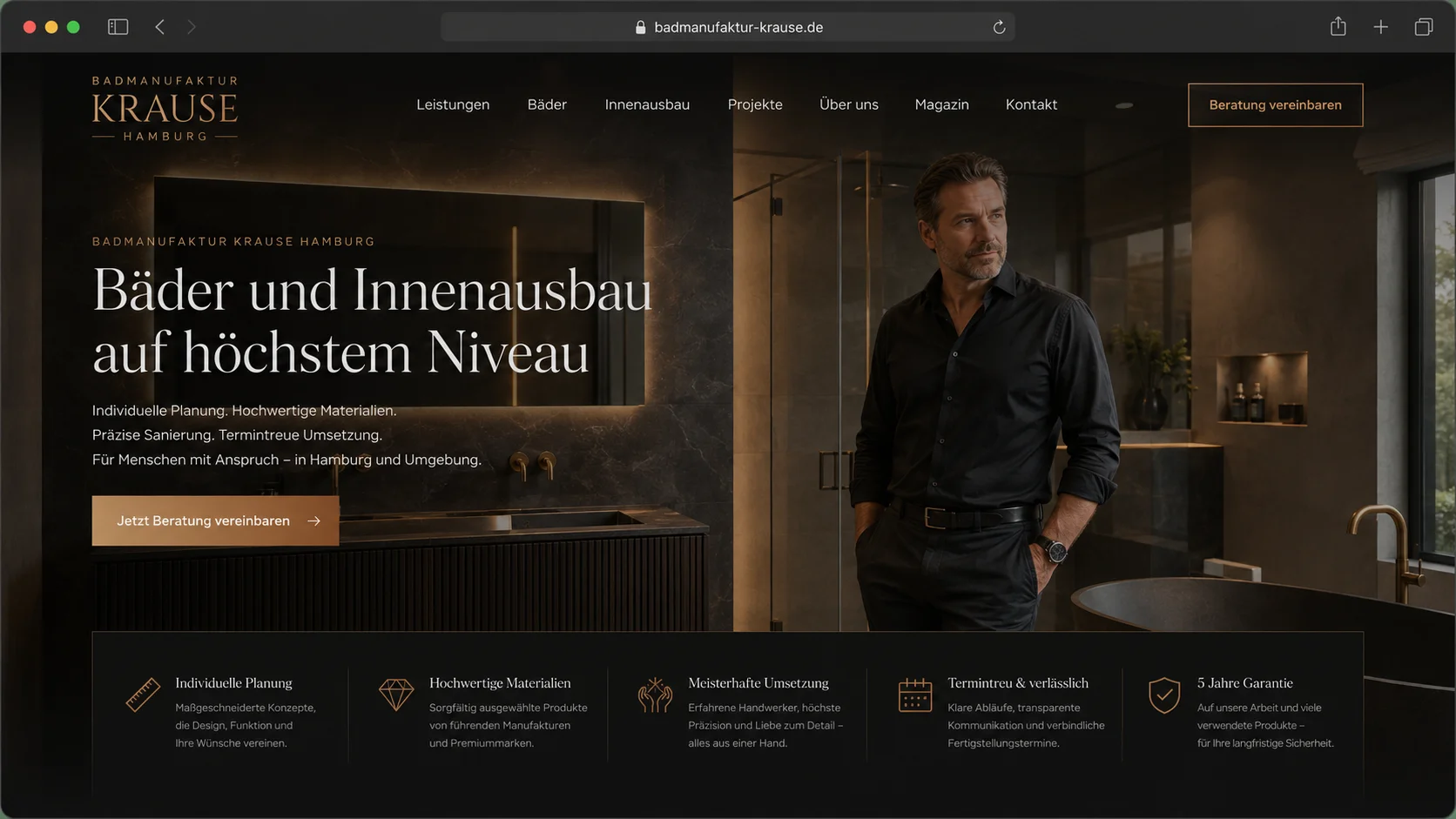Click the shield checkmark icon for 5 Jahre Garantie
The height and width of the screenshot is (819, 1456).
click(x=1164, y=695)
